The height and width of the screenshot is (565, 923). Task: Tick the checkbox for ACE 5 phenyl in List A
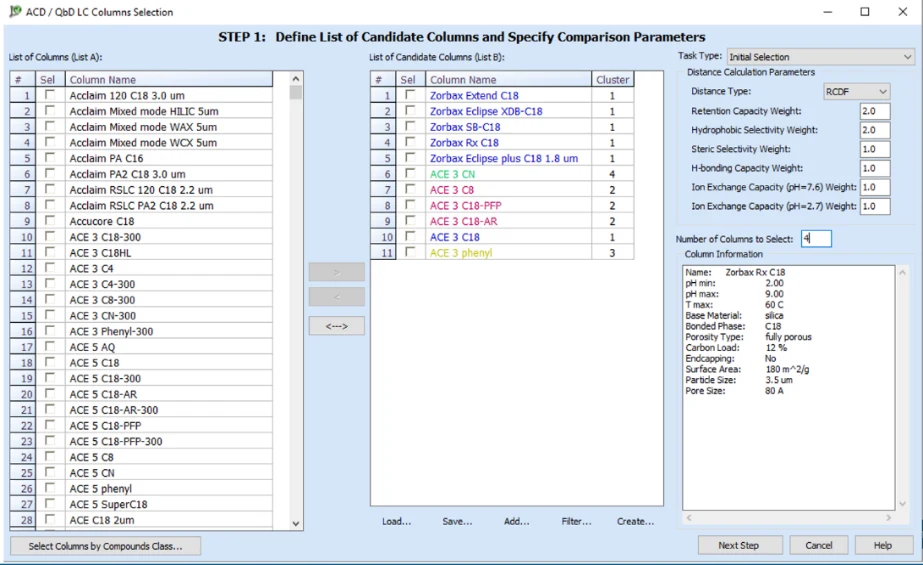[50, 487]
